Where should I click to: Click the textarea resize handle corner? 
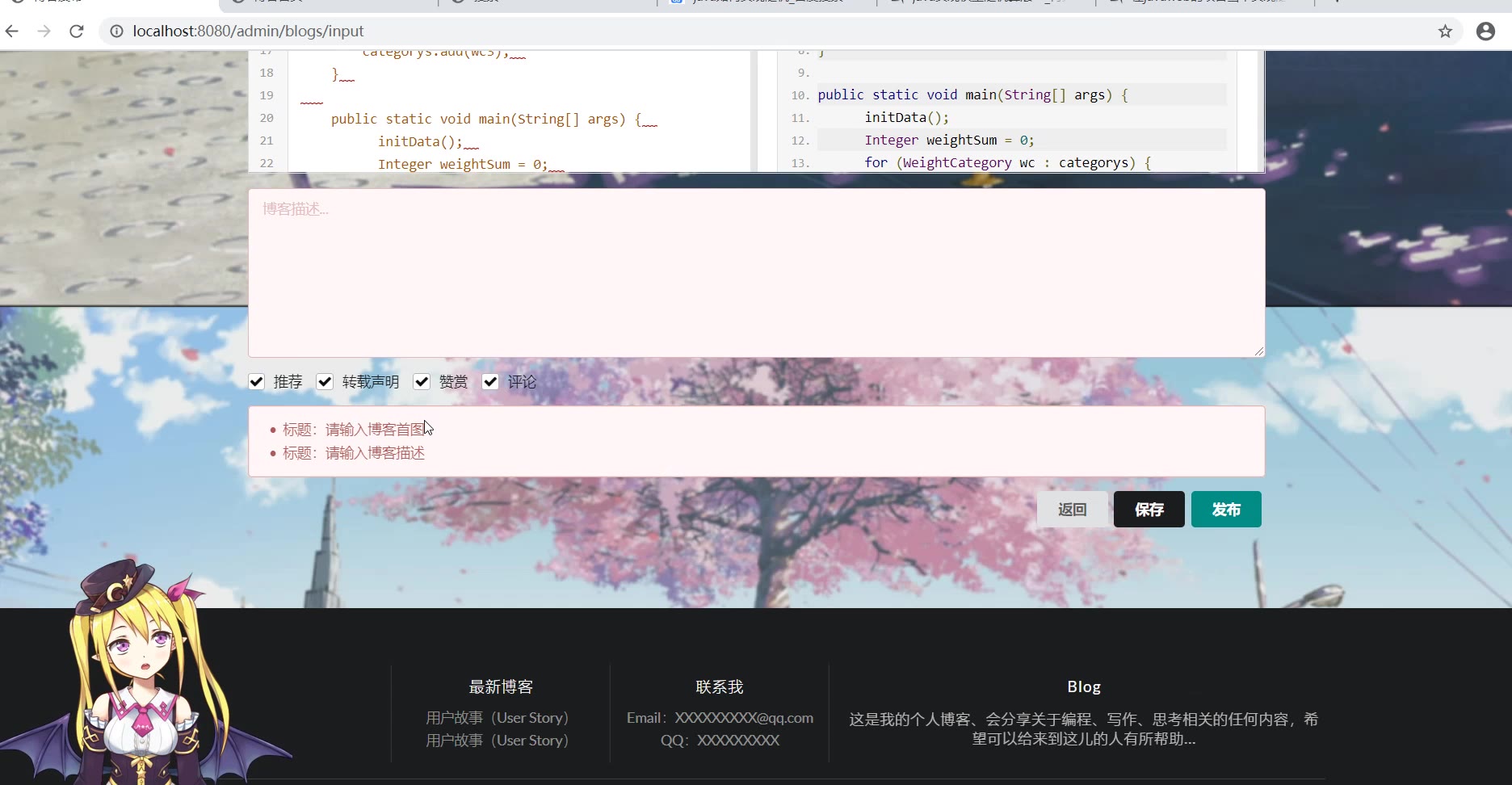coord(1258,351)
